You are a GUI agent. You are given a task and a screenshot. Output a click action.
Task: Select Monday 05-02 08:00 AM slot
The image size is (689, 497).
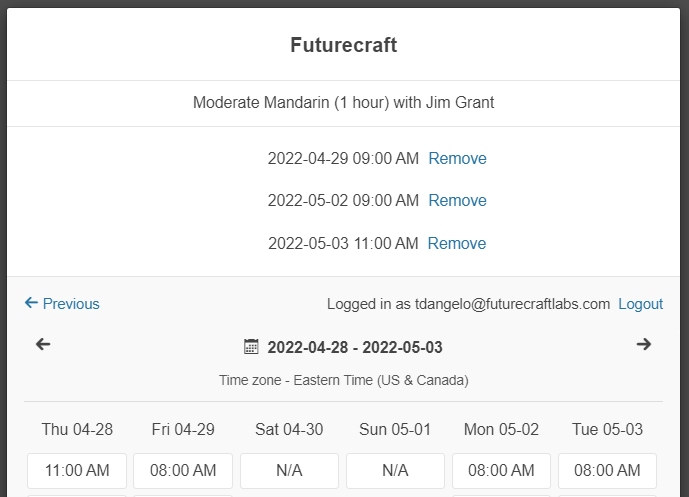(501, 470)
